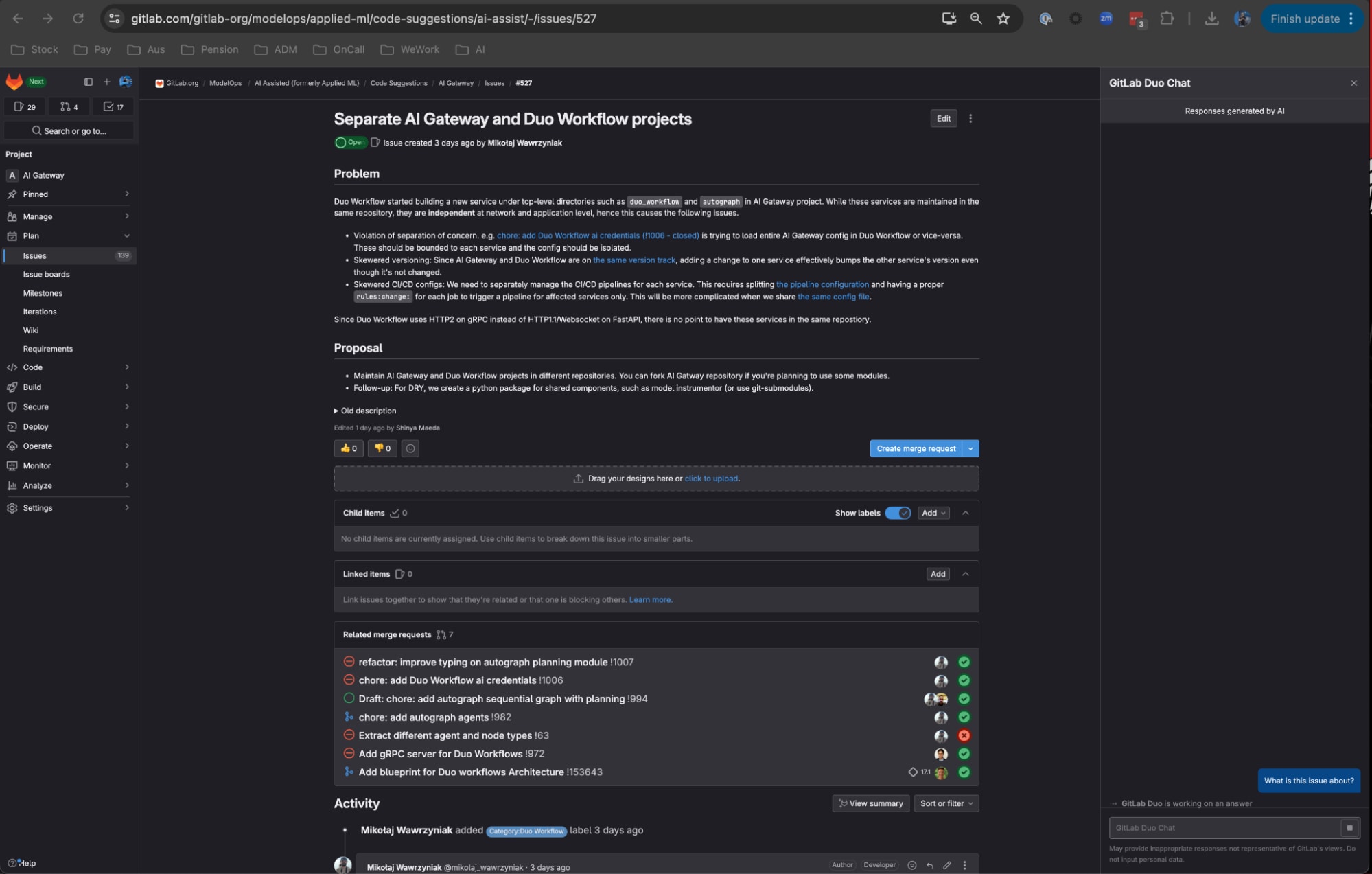Open add emoji reaction picker
1372x874 pixels.
[410, 448]
